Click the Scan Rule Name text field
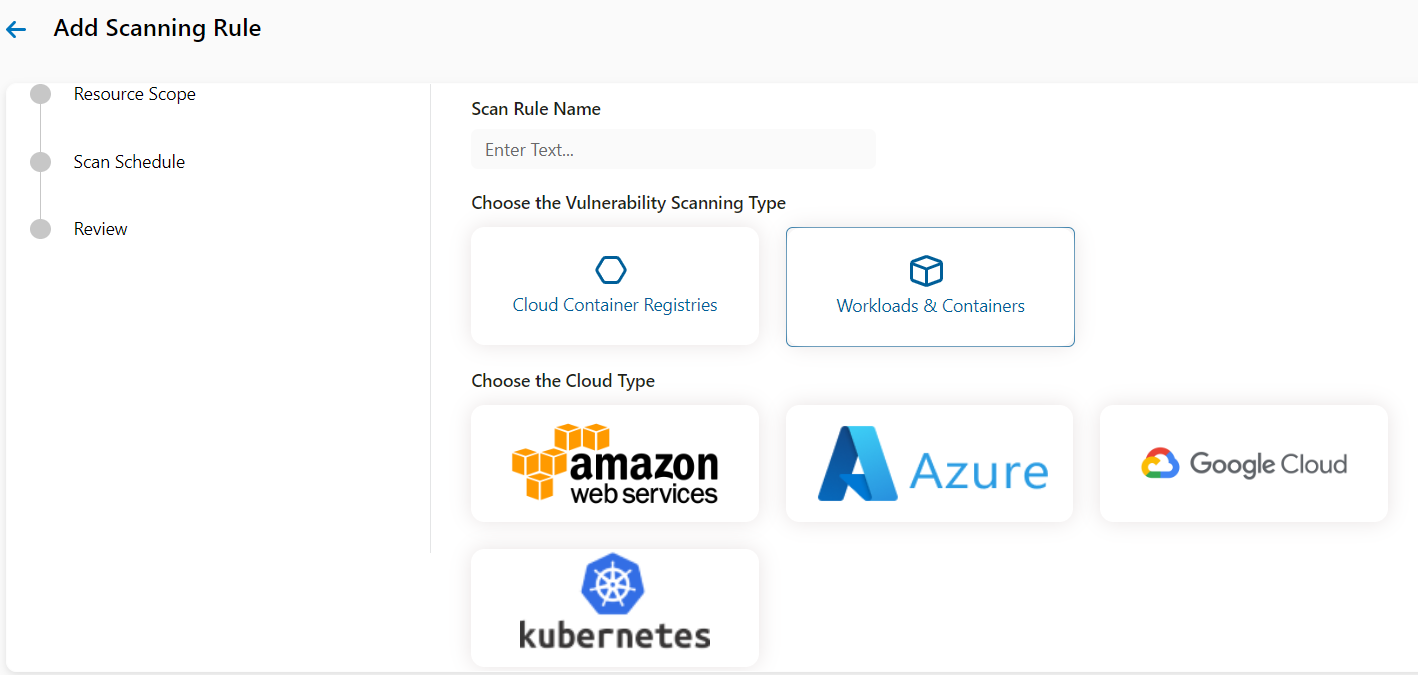The height and width of the screenshot is (675, 1418). (x=673, y=148)
